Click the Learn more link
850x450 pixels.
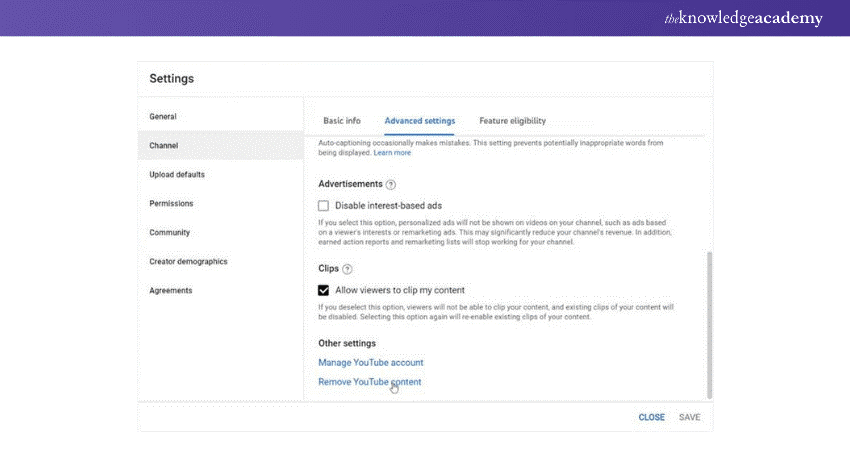click(x=392, y=153)
